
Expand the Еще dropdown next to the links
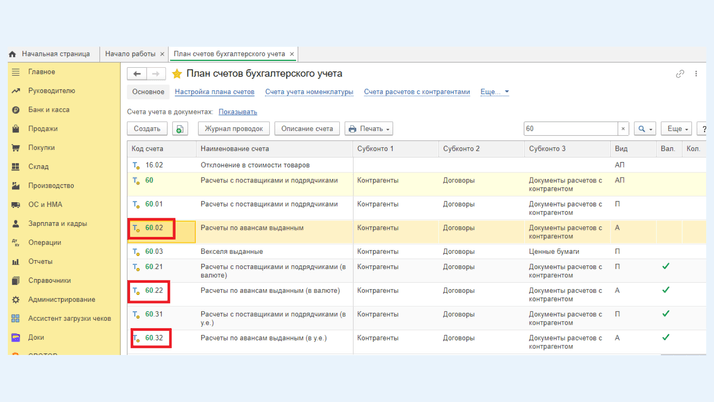pos(494,92)
